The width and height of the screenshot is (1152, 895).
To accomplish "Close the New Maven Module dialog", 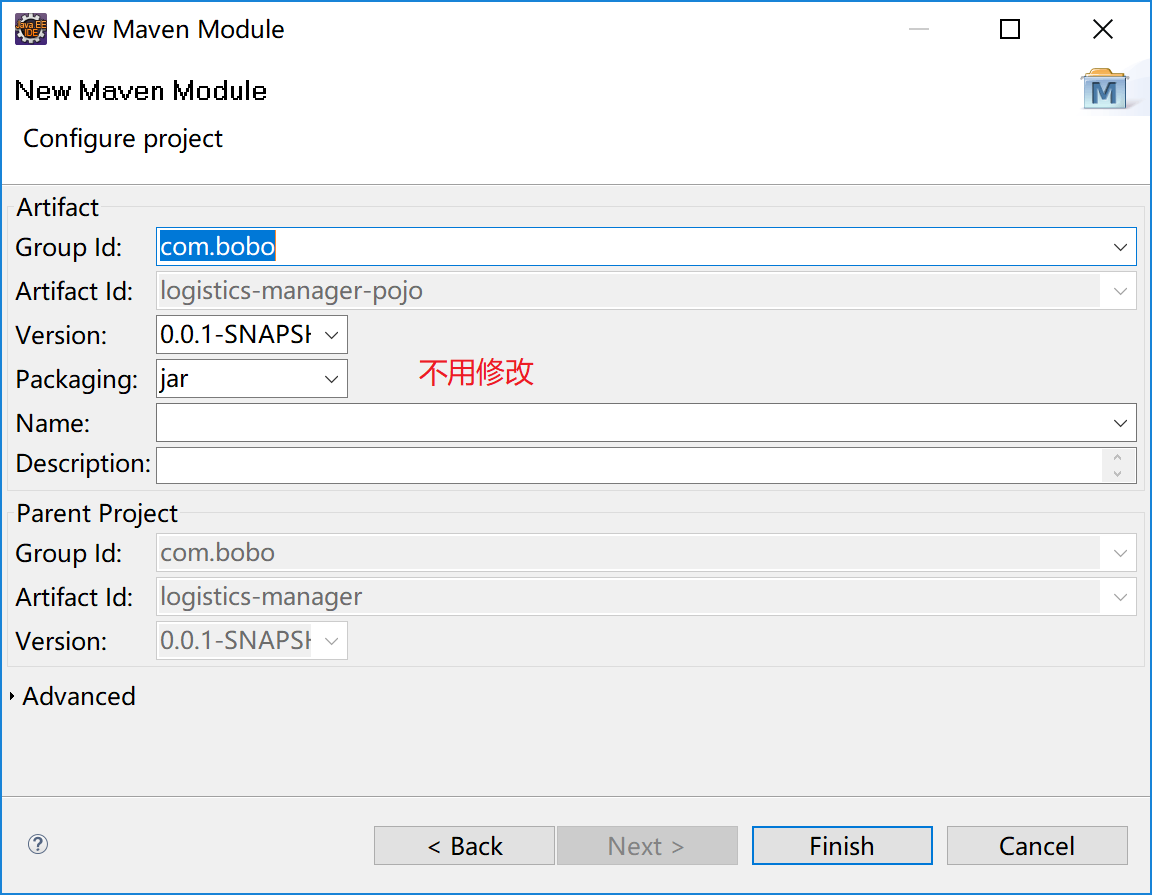I will (x=1103, y=29).
